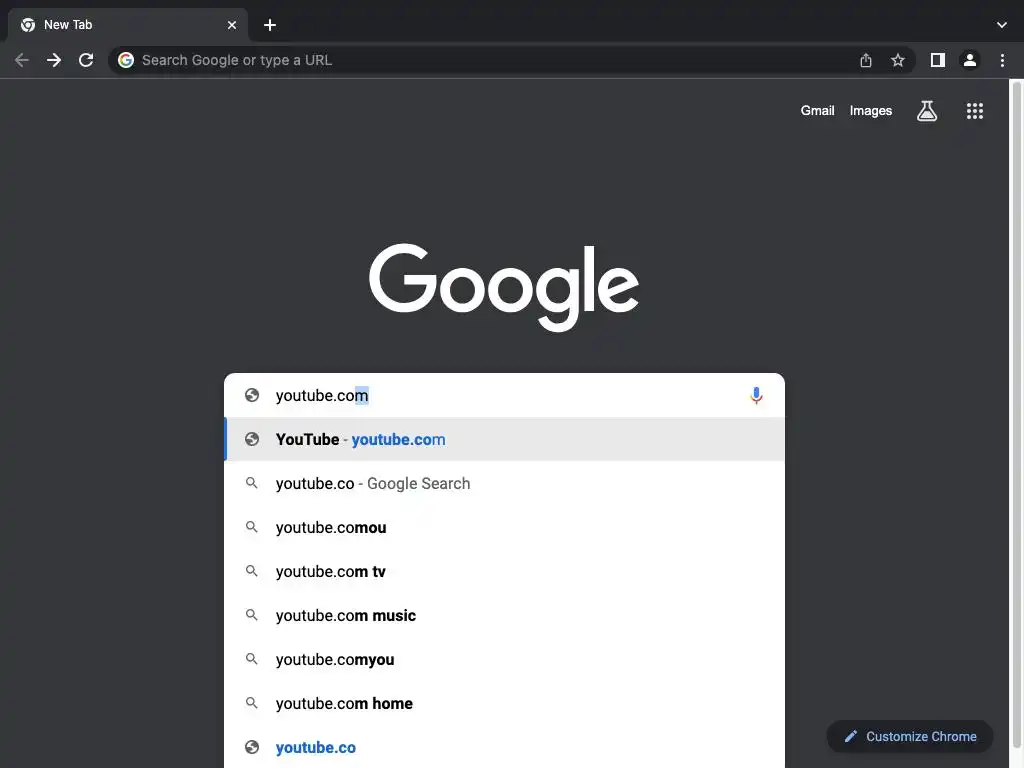Open the profile avatar icon
1024x768 pixels.
[x=970, y=60]
